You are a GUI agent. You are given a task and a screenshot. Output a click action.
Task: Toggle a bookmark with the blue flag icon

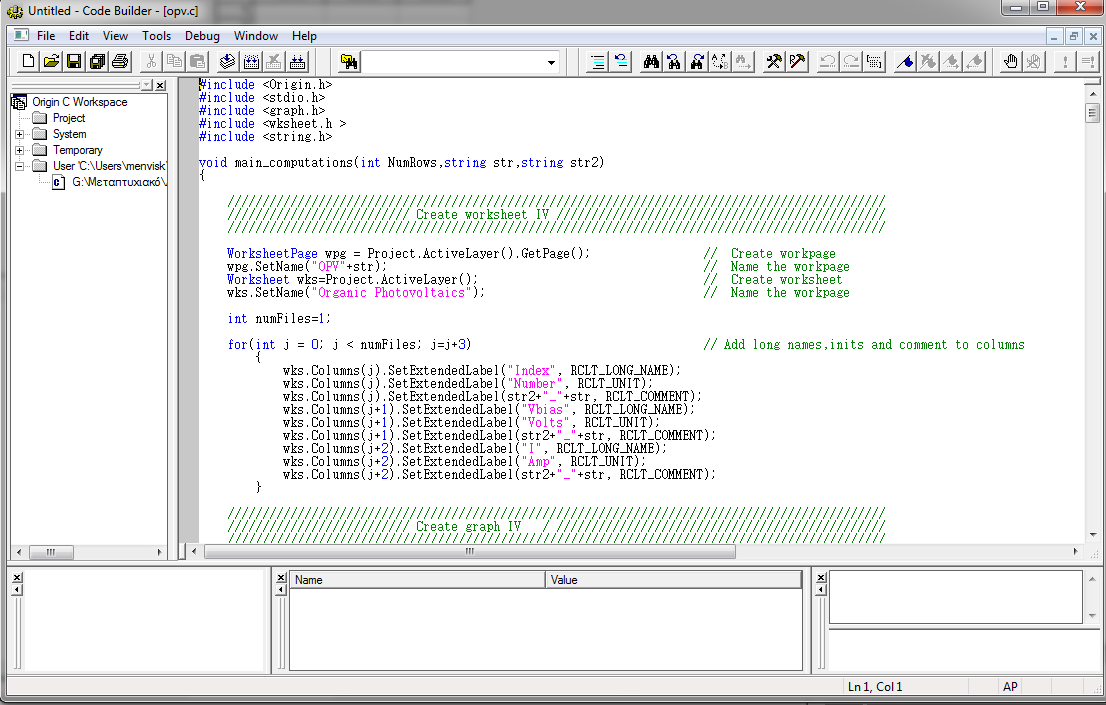pyautogui.click(x=905, y=61)
